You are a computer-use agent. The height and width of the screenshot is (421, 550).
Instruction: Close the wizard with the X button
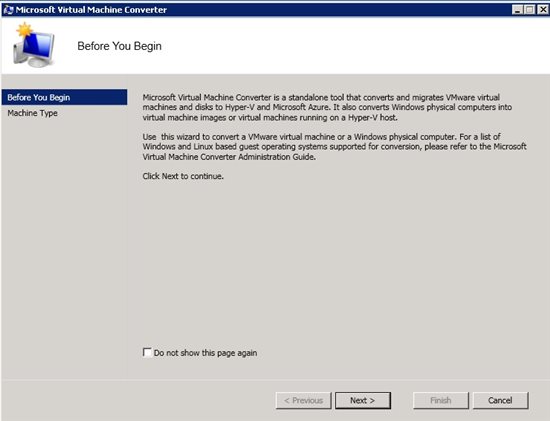542,9
